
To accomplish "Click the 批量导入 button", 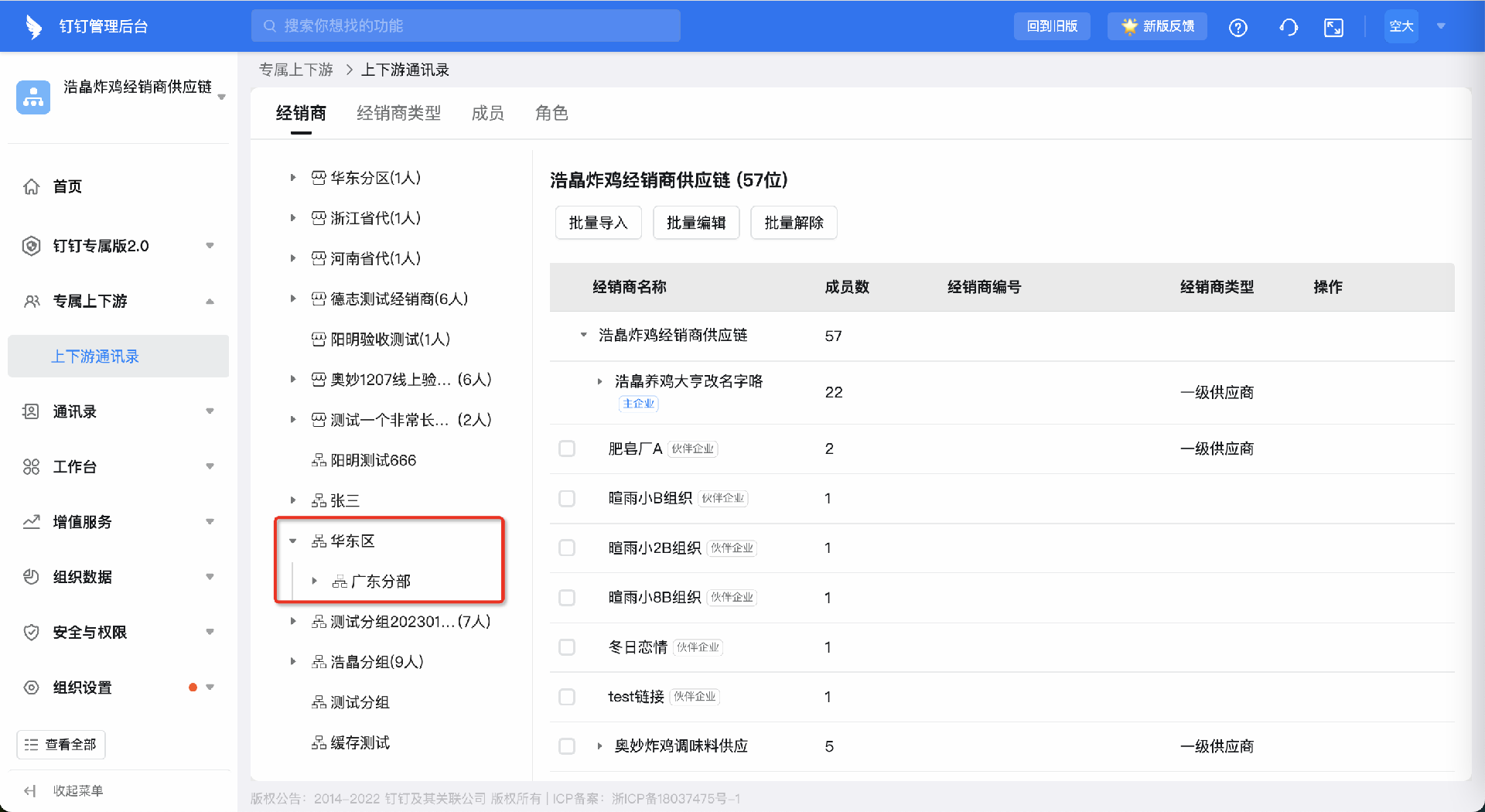I will coord(599,223).
